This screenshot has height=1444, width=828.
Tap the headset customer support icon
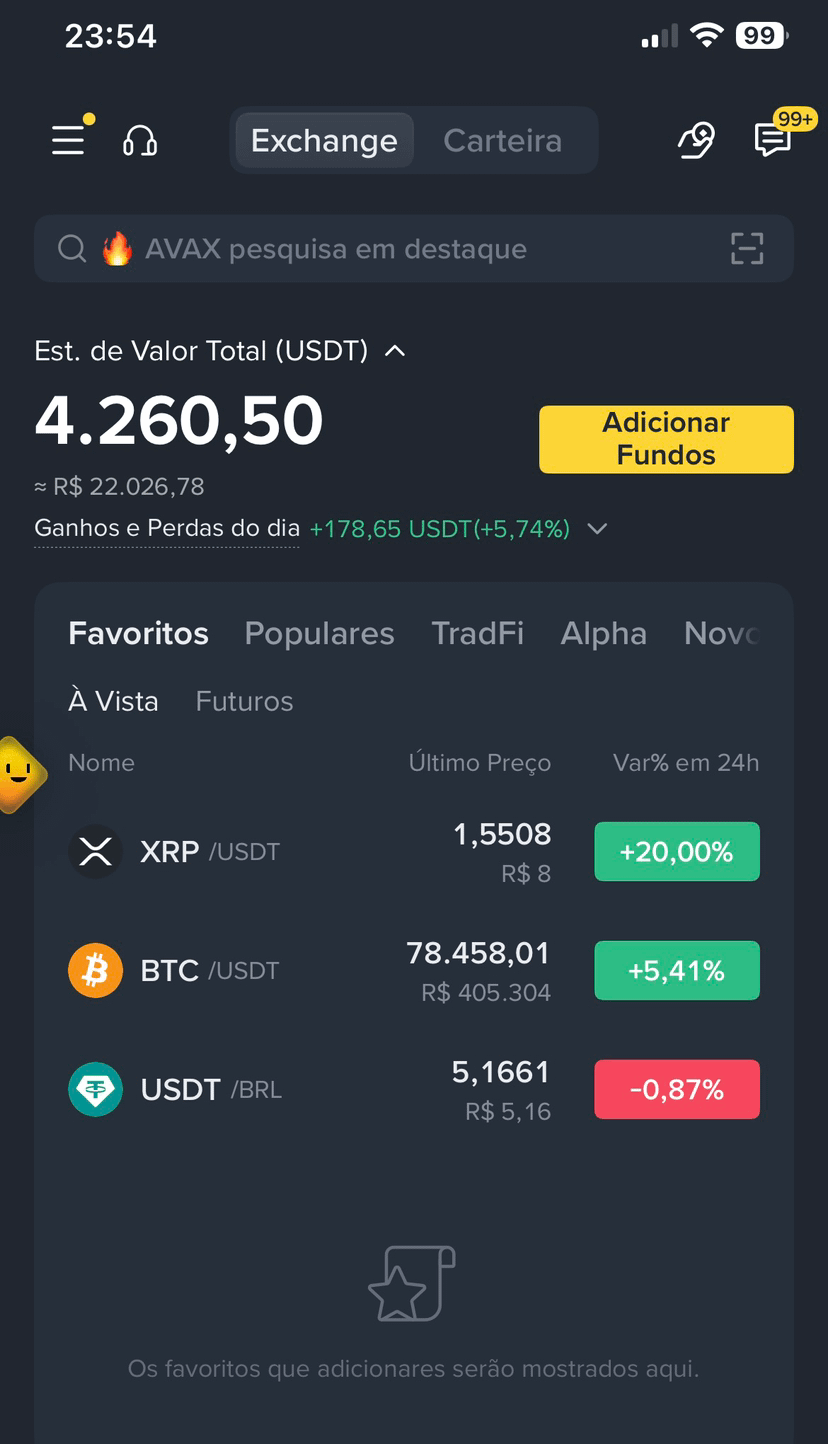point(140,141)
